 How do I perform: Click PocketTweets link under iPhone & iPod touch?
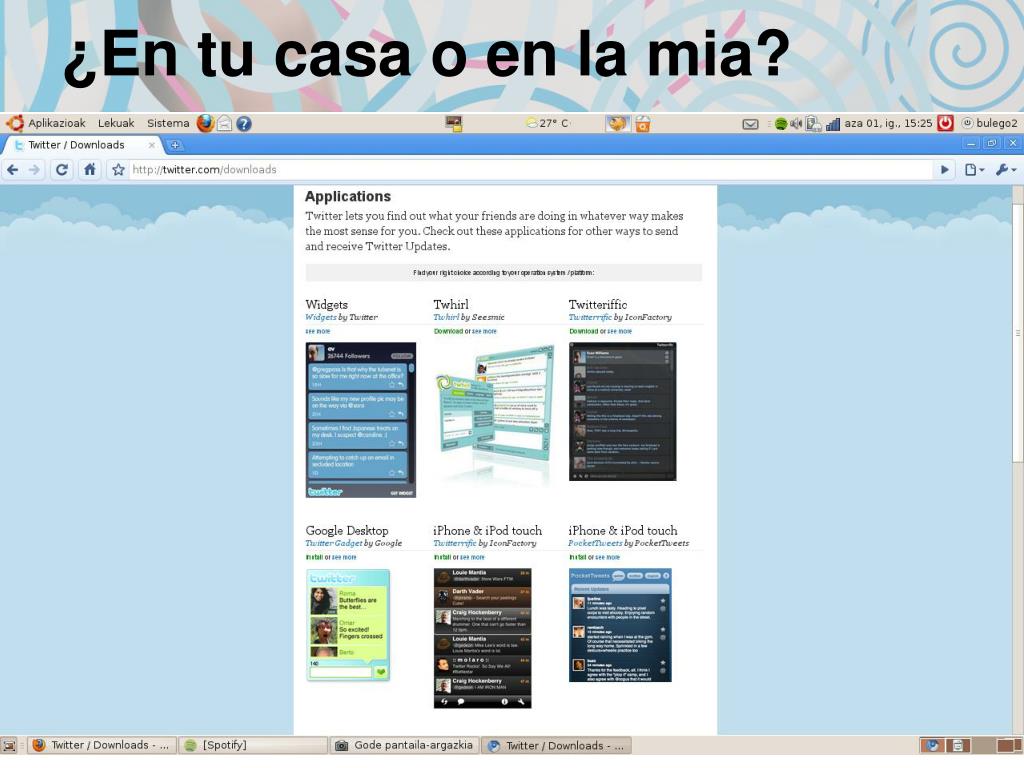[595, 543]
